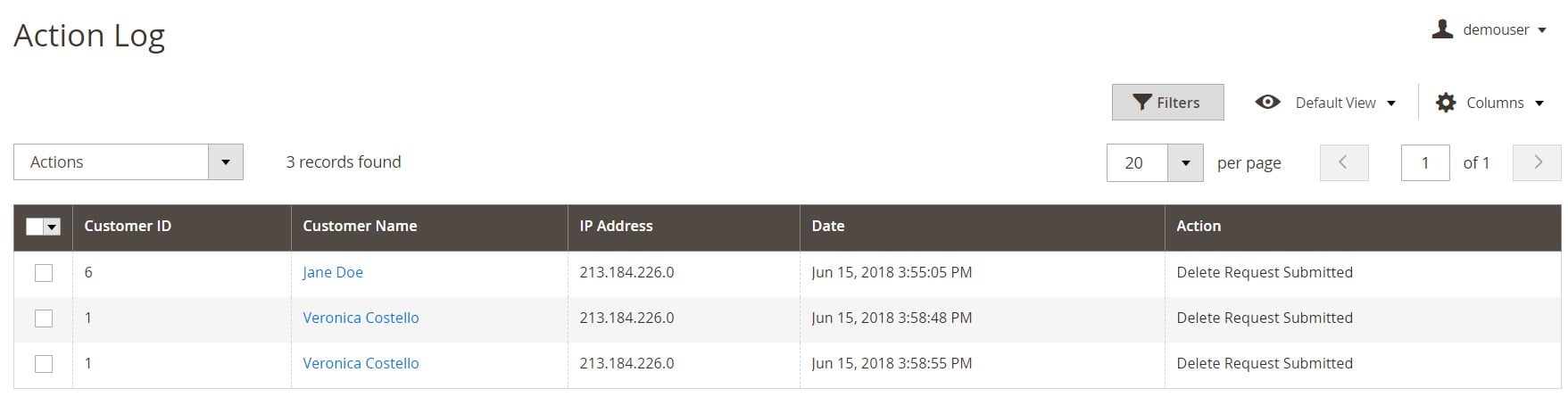
Task: Tick the checkbox for Jane Doe's row
Action: 44,273
